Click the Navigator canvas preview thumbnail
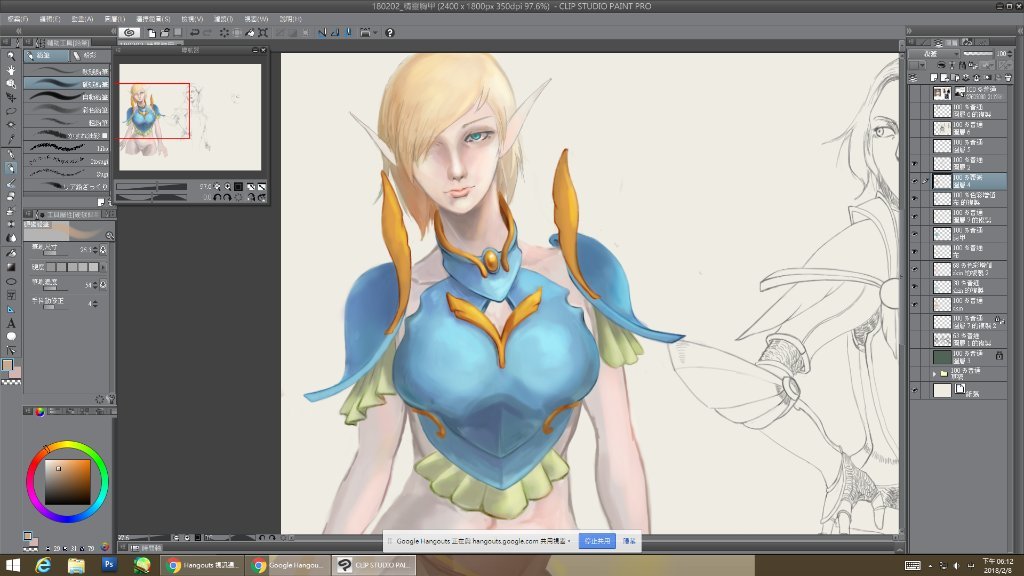Screen dimensions: 1024x576 pos(190,117)
